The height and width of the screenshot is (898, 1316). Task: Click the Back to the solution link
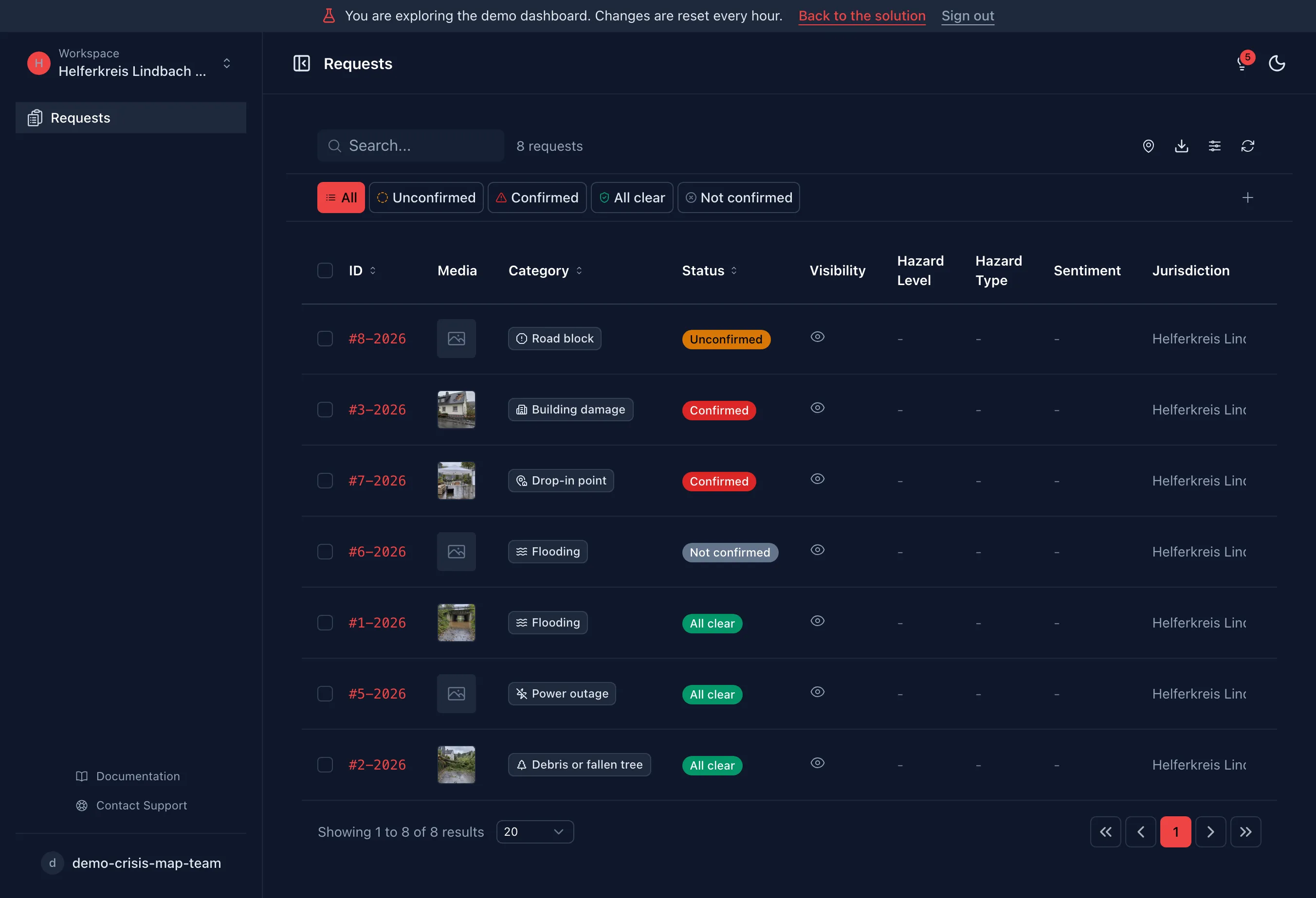click(862, 16)
